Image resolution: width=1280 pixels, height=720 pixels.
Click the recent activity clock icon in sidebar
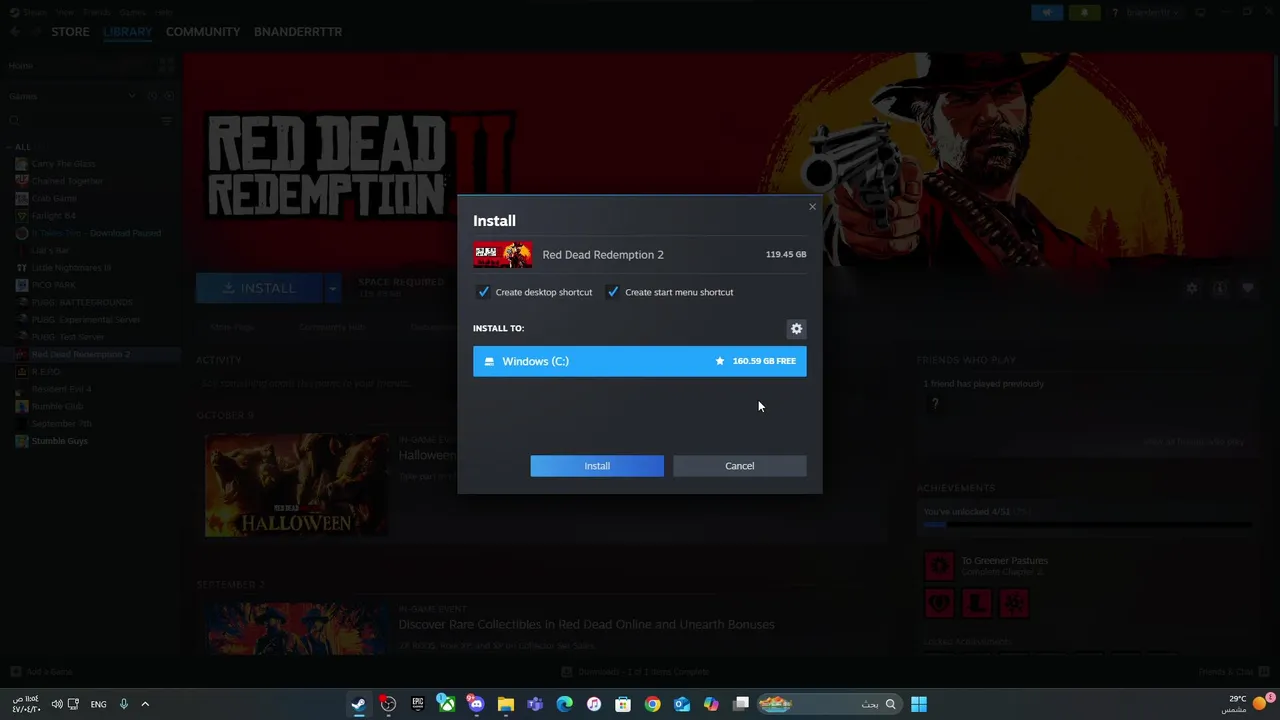point(152,96)
